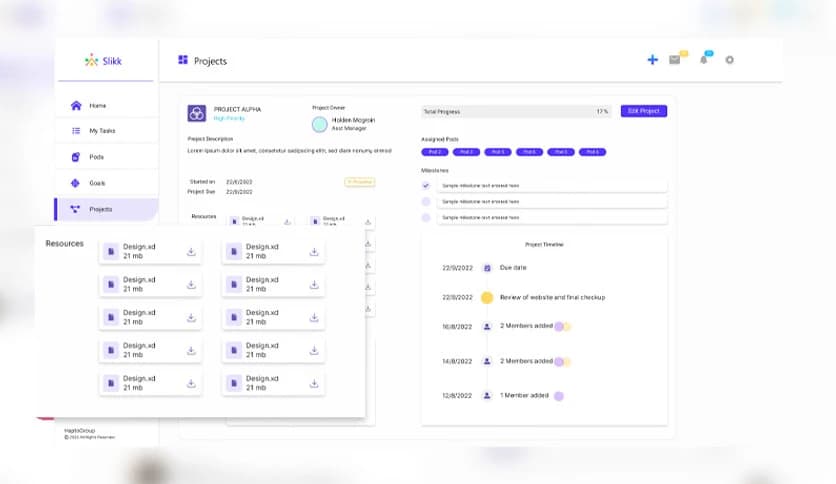Viewport: 836px width, 484px height.
Task: Download the last Design.xd file in right column
Action: click(314, 383)
